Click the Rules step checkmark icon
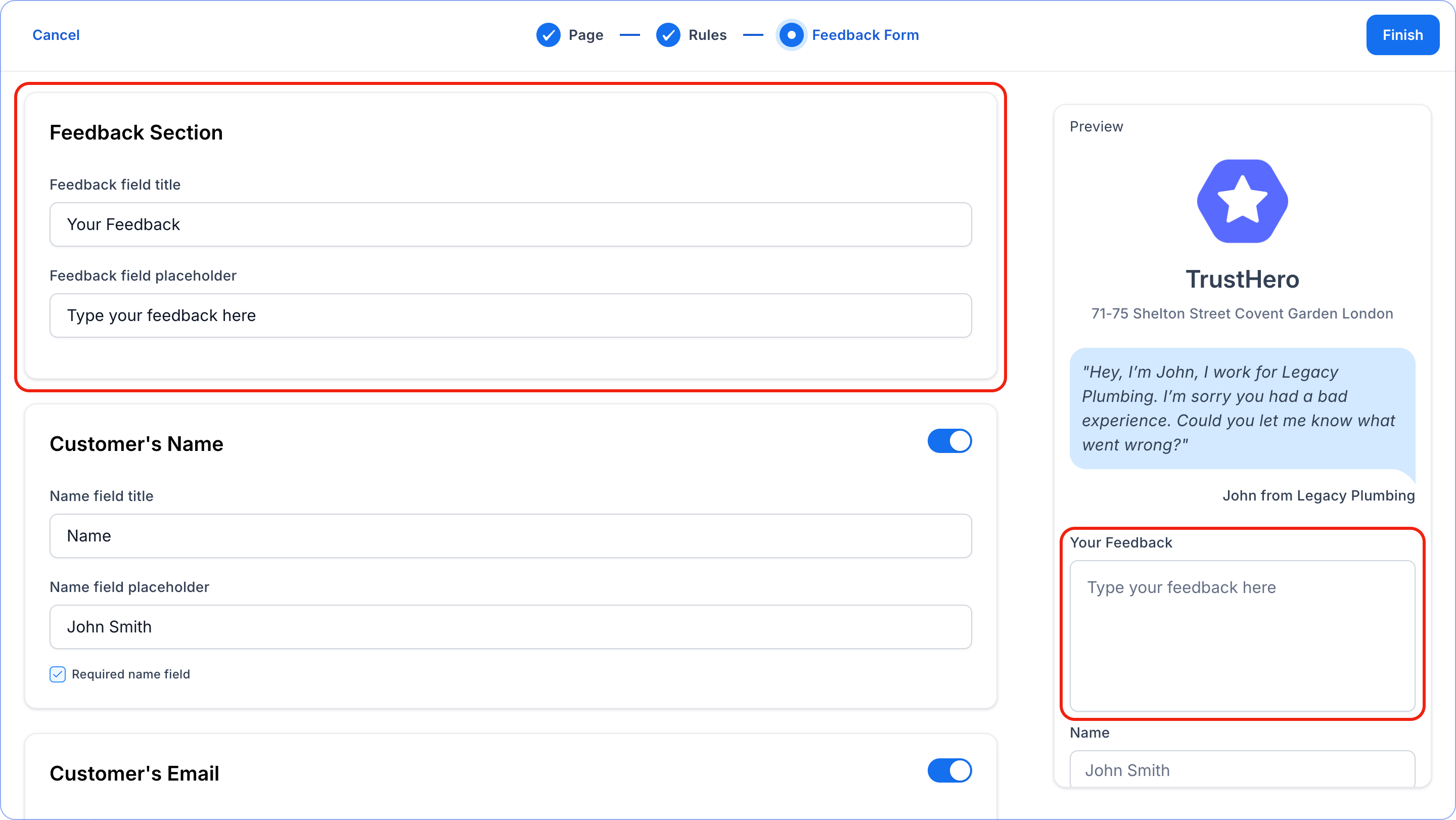1456x820 pixels. point(667,35)
